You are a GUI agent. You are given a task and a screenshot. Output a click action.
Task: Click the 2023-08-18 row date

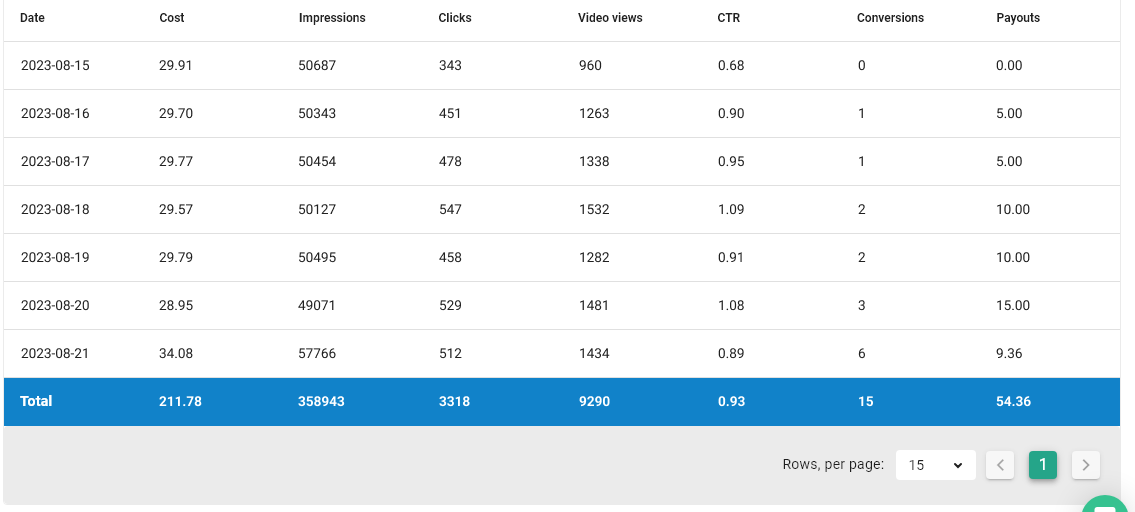tap(55, 210)
